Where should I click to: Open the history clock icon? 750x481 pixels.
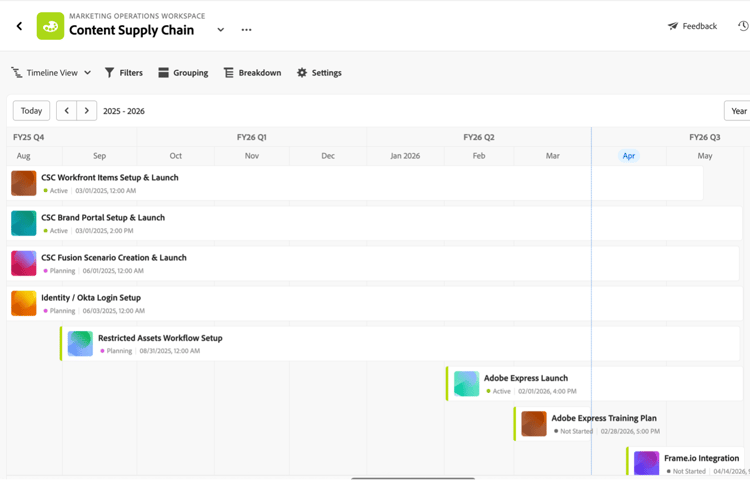pos(743,26)
